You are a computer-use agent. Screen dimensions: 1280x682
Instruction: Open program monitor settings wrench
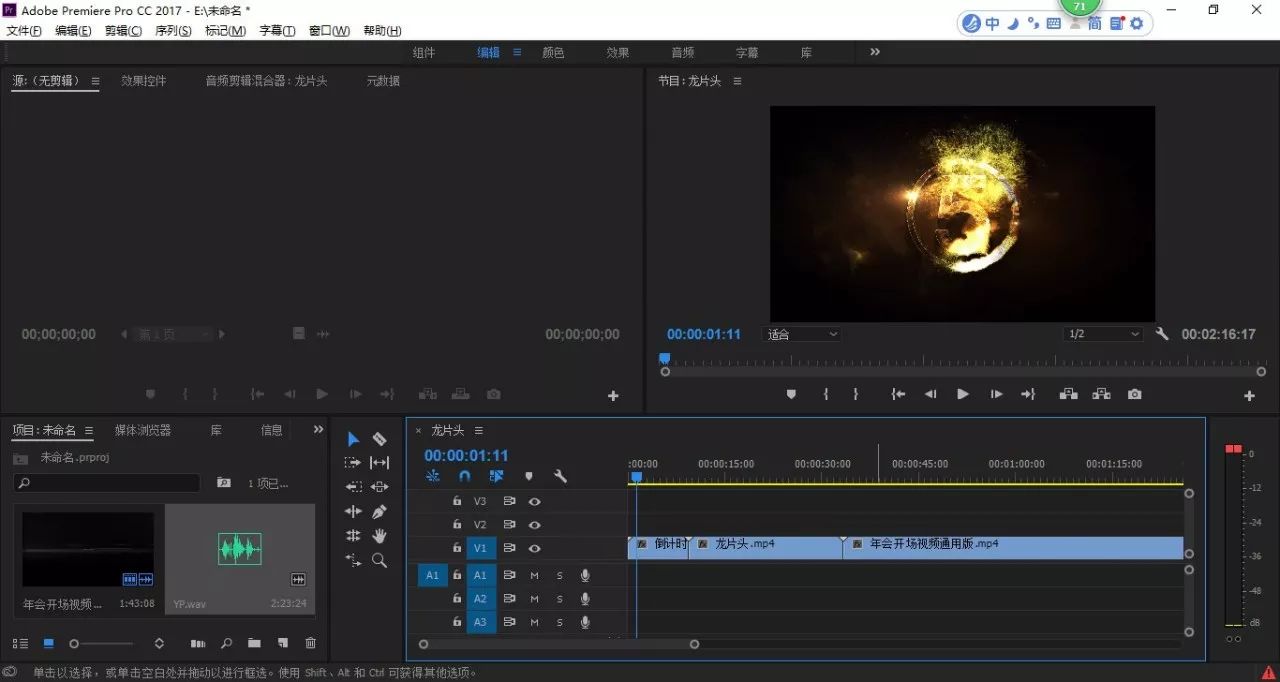[1162, 334]
